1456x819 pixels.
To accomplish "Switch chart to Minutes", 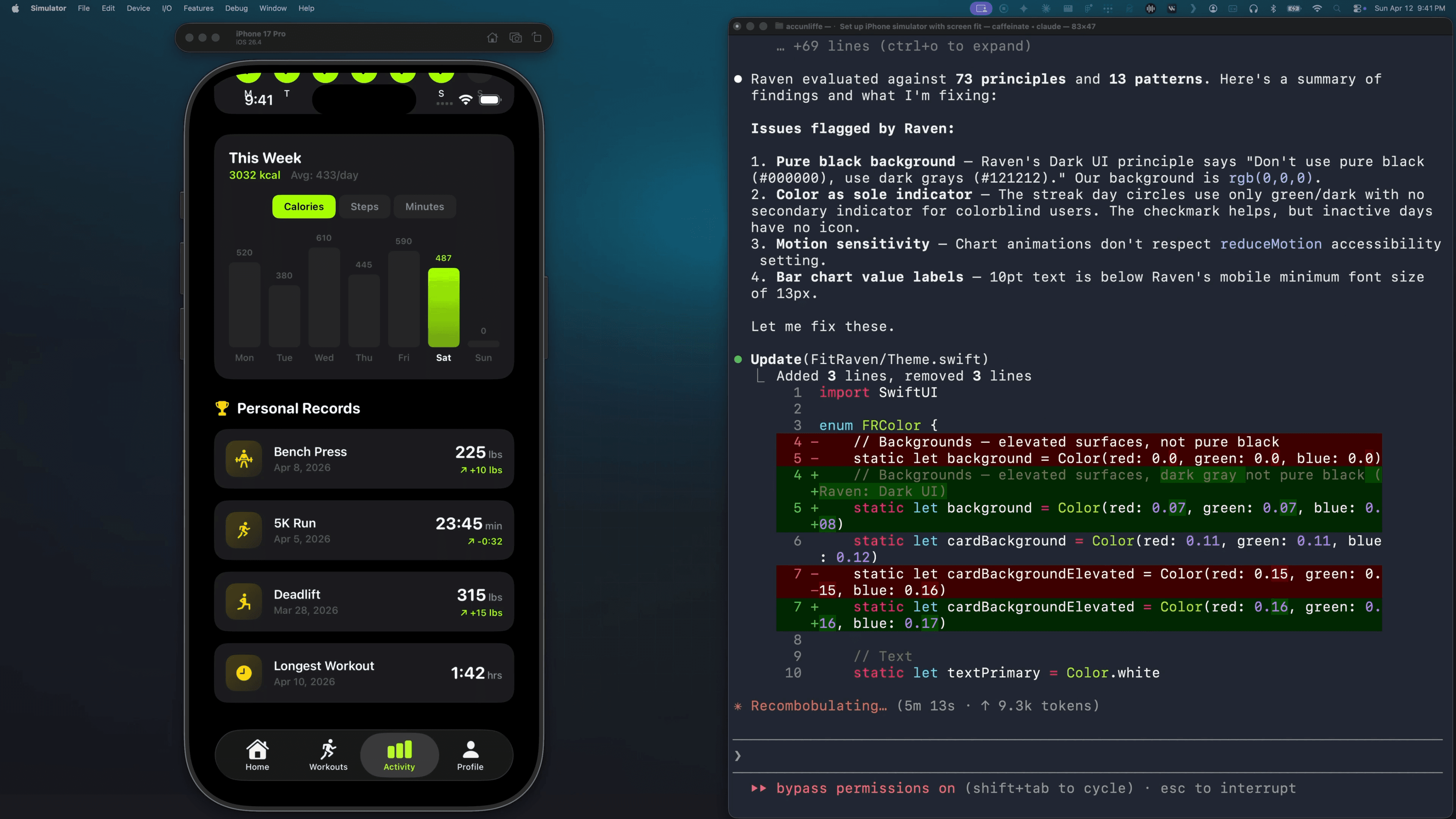I will [x=425, y=206].
